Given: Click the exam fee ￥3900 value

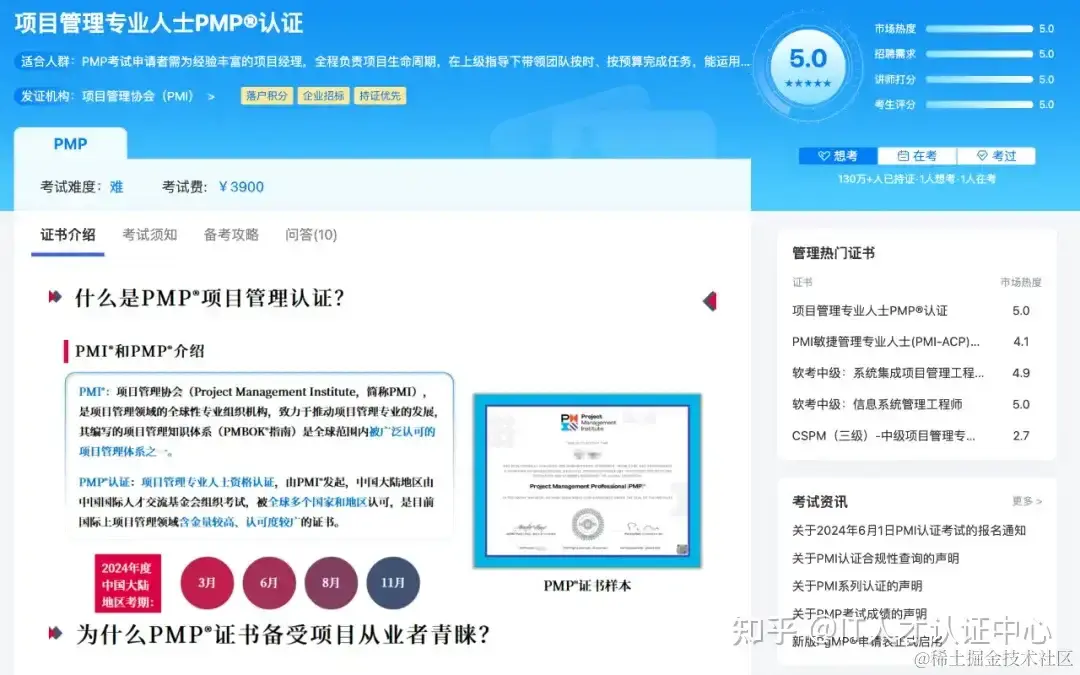Looking at the screenshot, I should (241, 187).
